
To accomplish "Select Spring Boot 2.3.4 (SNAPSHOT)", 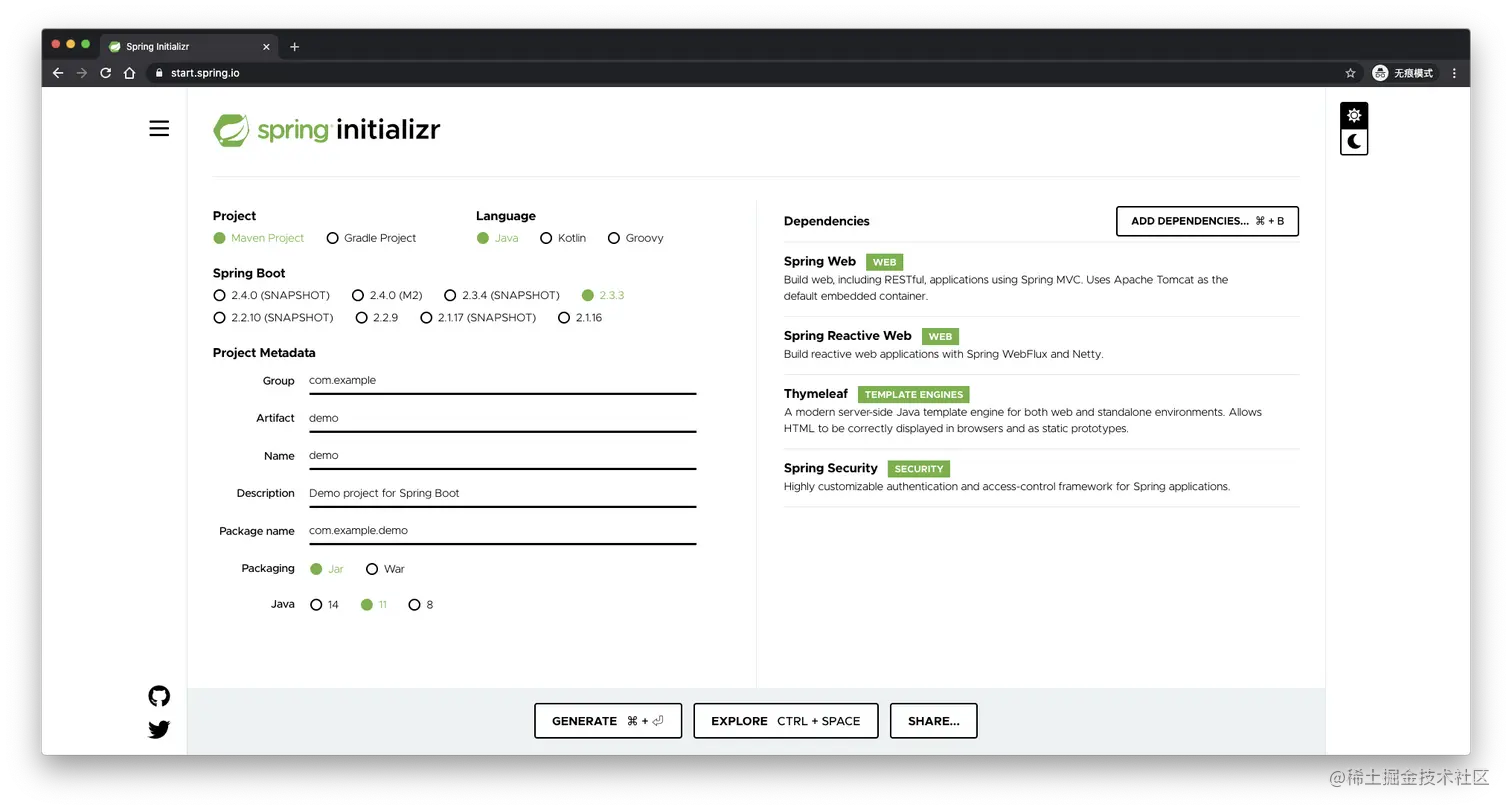I will [502, 295].
